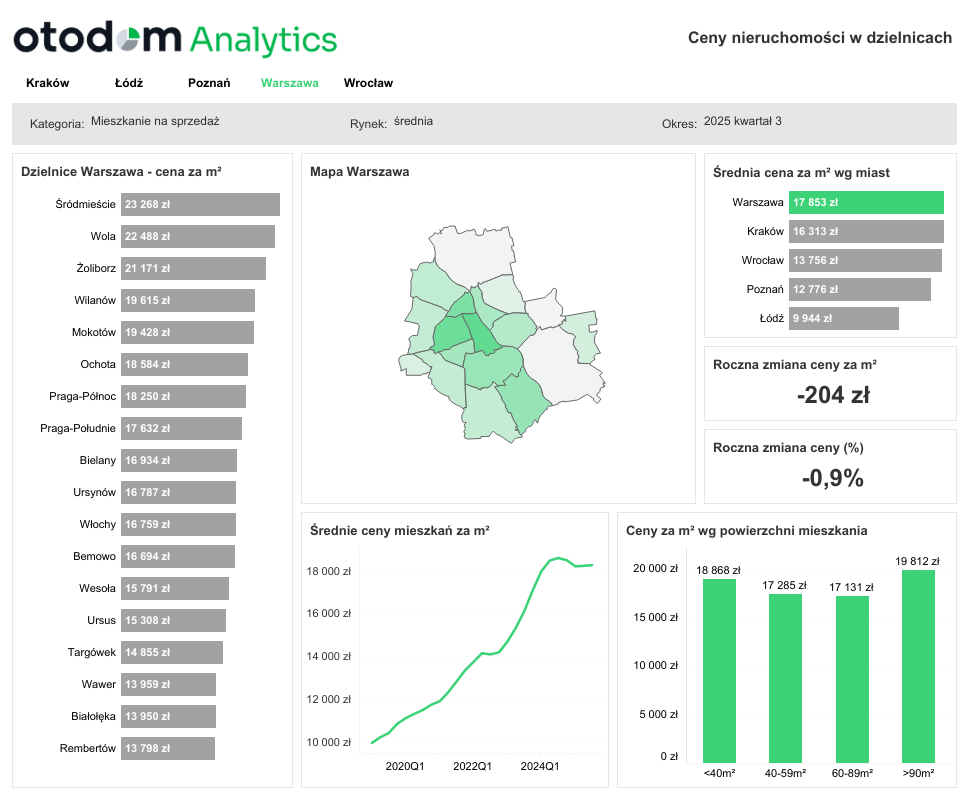Expand the Rynek filter set to średnia
This screenshot has width=968, height=799.
point(413,122)
